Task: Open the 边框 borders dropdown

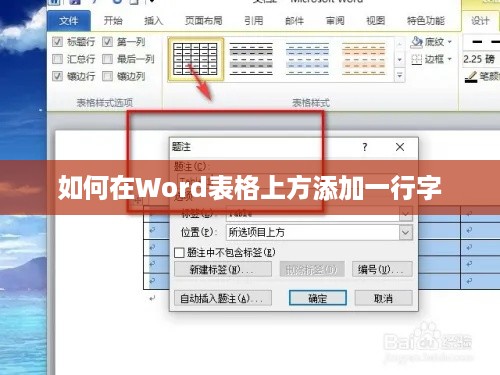Action: tap(450, 59)
